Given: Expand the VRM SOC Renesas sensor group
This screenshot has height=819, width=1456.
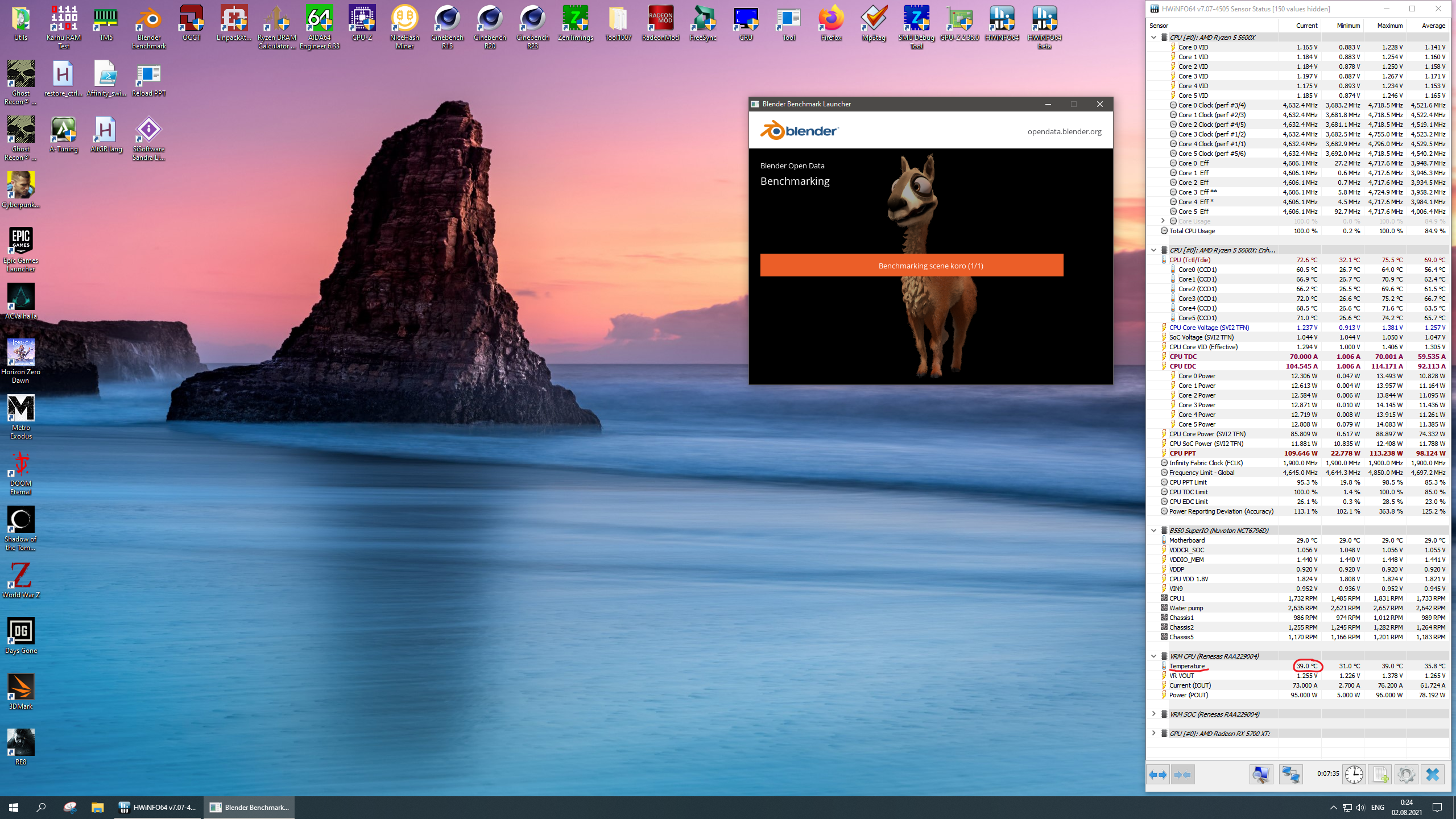Looking at the screenshot, I should coord(1153,714).
